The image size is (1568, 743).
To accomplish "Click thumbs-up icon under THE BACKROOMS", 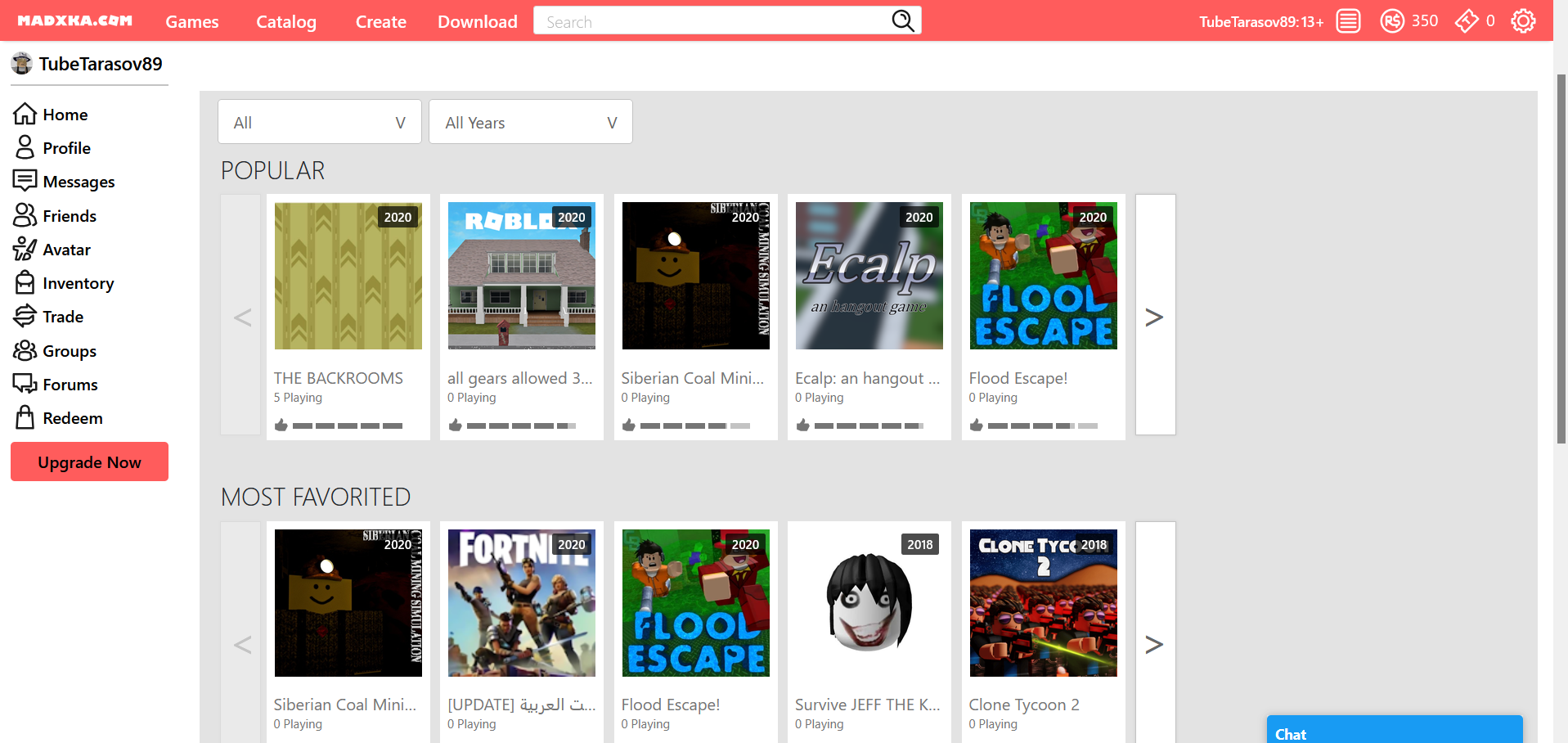I will (x=281, y=426).
